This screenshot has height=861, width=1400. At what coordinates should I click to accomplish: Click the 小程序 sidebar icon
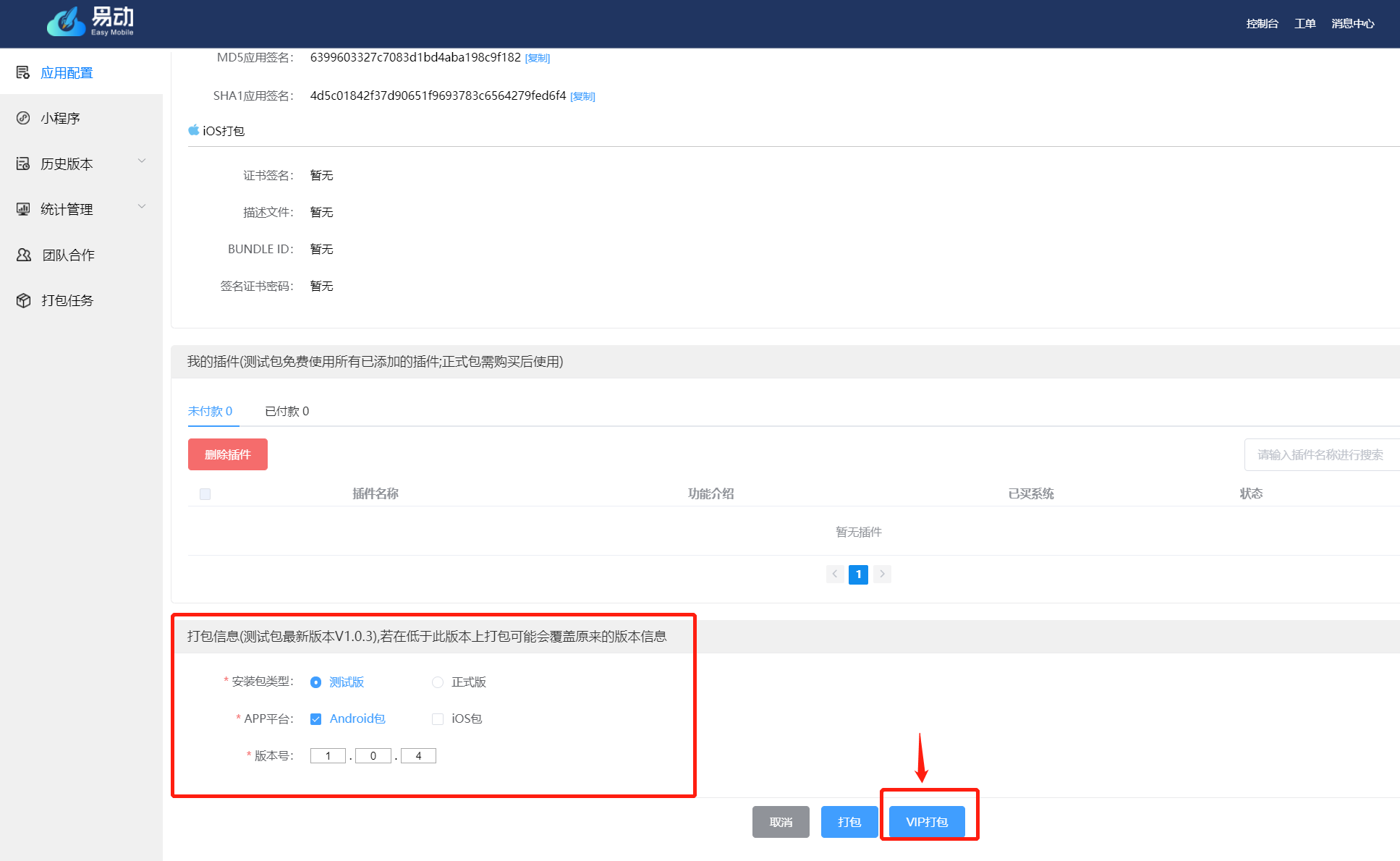point(23,118)
